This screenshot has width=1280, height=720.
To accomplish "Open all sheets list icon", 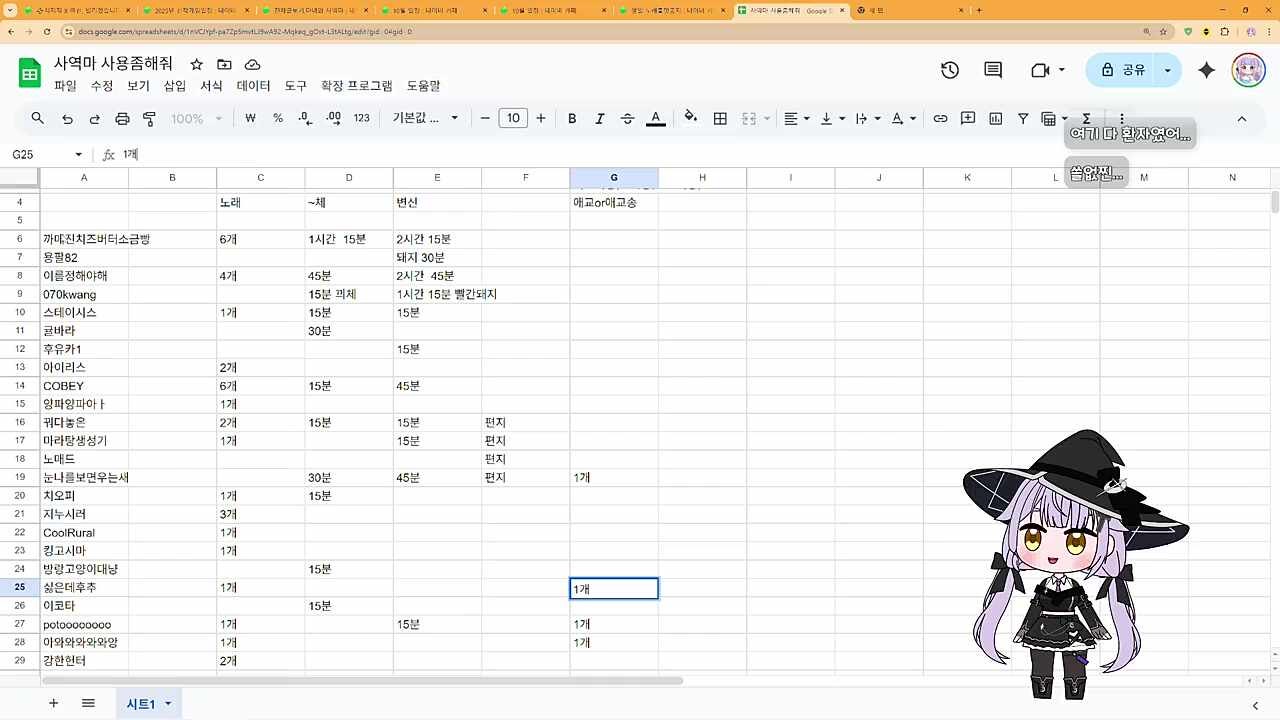I will pyautogui.click(x=88, y=703).
